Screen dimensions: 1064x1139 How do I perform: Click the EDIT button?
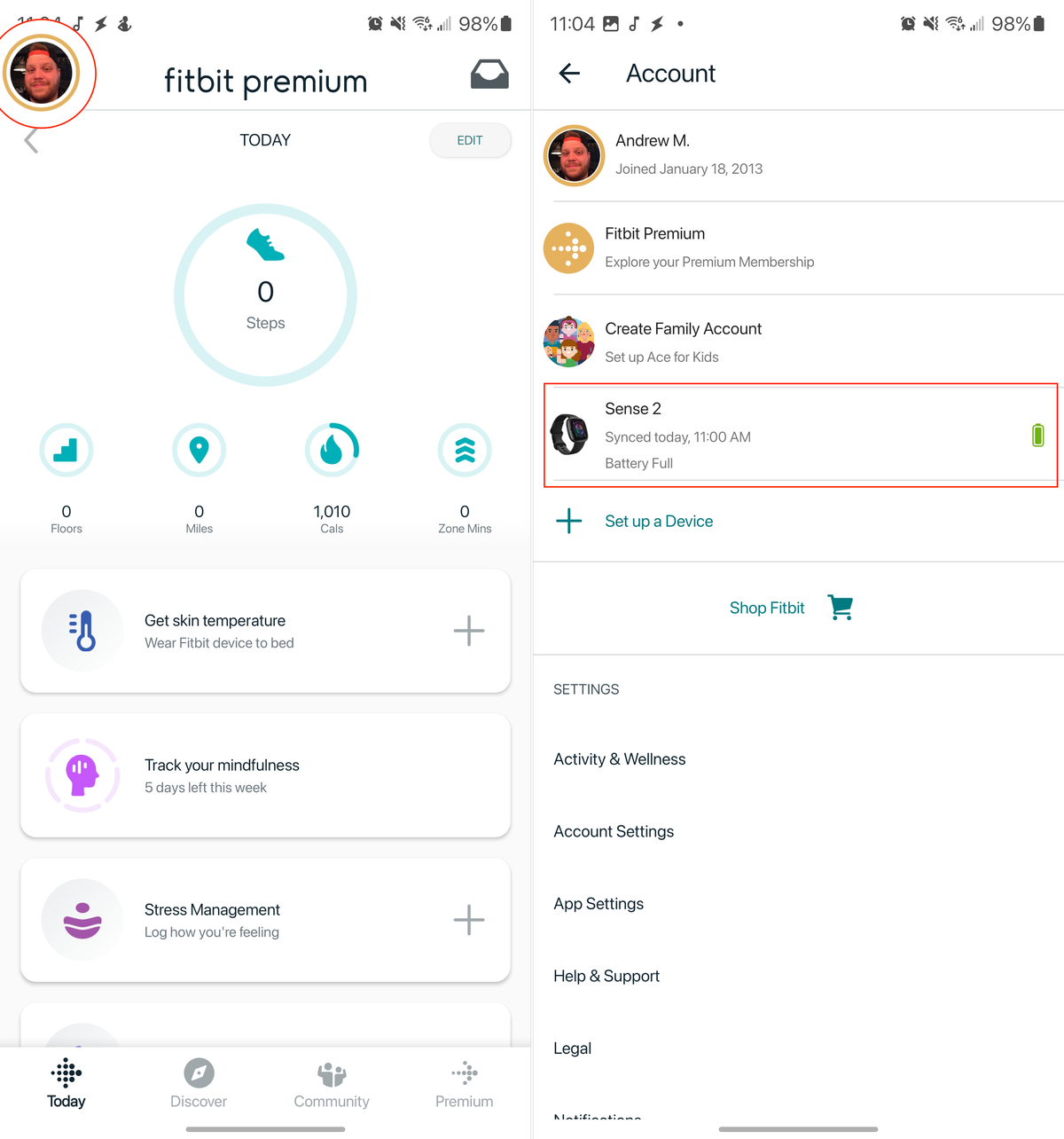[x=470, y=140]
